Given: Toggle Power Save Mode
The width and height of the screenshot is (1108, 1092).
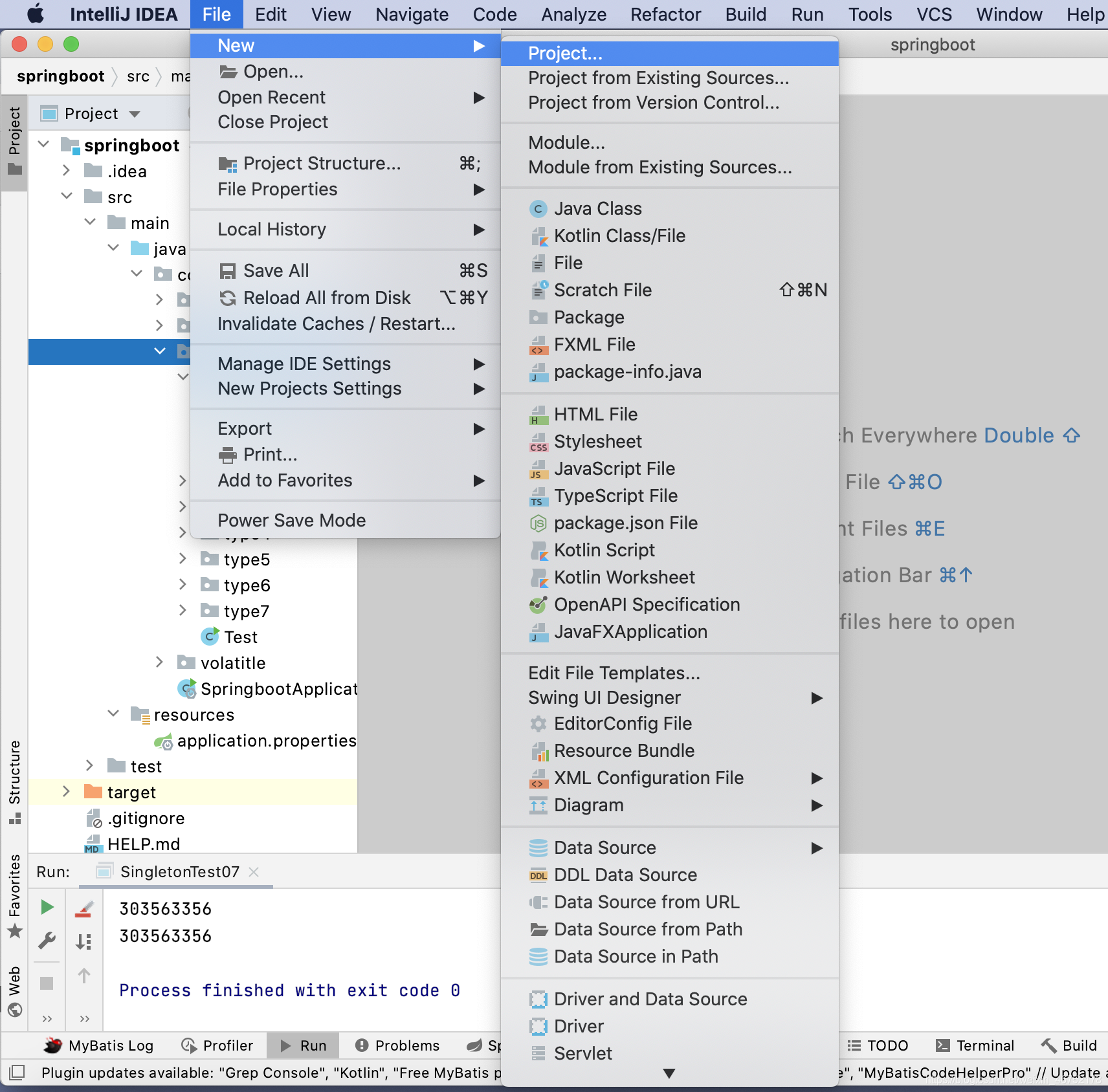Looking at the screenshot, I should tap(346, 520).
